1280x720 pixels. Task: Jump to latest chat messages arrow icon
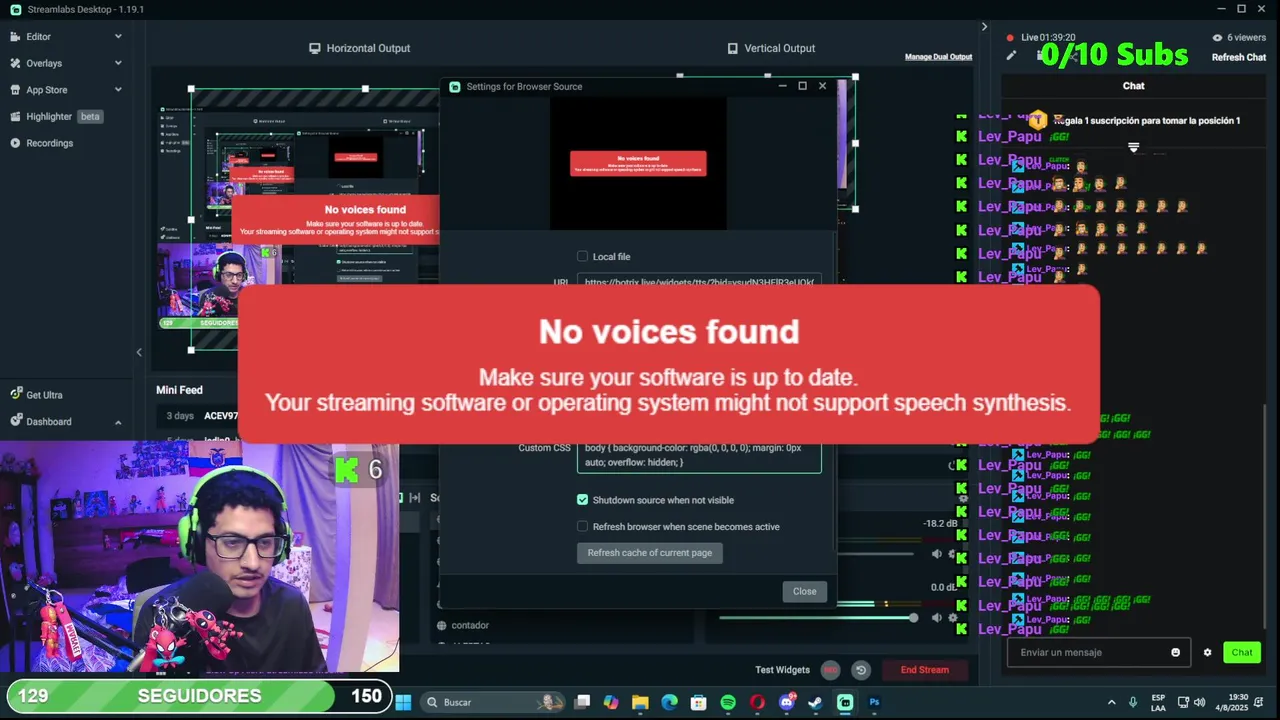coord(1134,148)
